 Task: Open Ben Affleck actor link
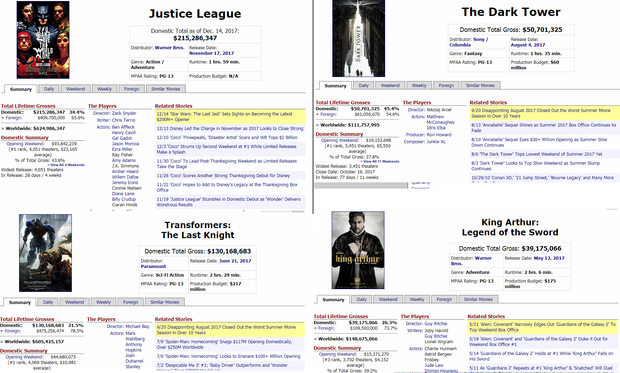point(123,127)
